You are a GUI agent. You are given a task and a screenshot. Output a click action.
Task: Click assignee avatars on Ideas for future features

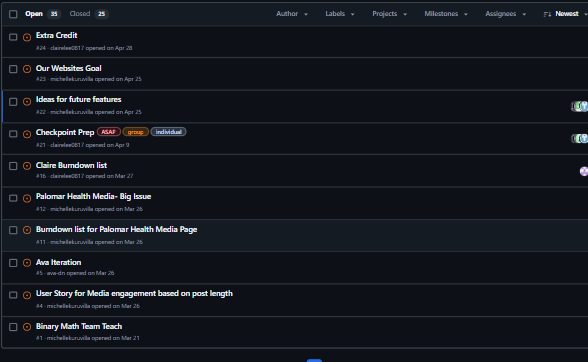coord(579,107)
